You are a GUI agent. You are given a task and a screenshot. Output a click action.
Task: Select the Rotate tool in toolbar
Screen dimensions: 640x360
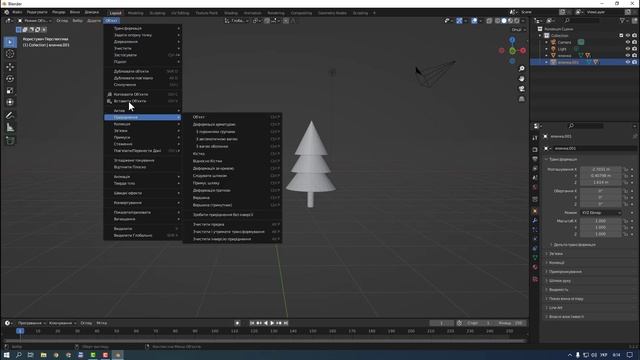(10, 78)
